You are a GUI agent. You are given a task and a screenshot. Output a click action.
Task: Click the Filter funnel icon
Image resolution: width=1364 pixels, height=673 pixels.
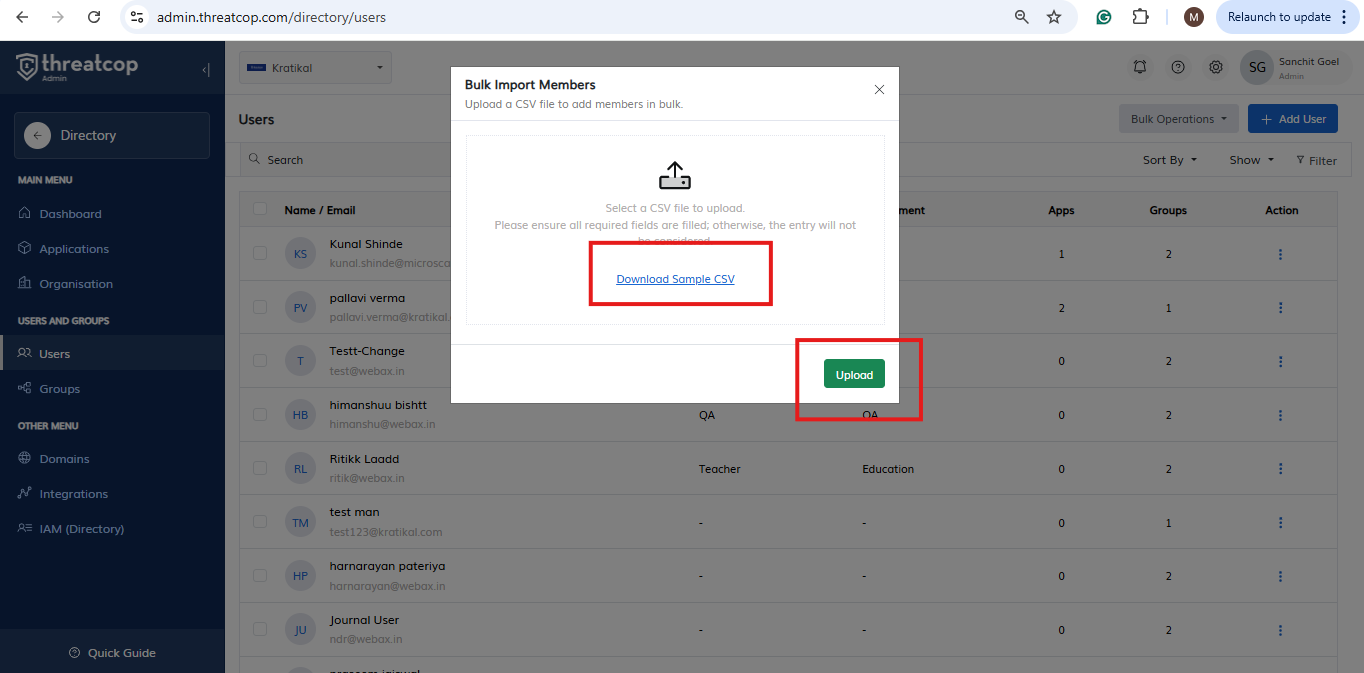[x=1301, y=160]
